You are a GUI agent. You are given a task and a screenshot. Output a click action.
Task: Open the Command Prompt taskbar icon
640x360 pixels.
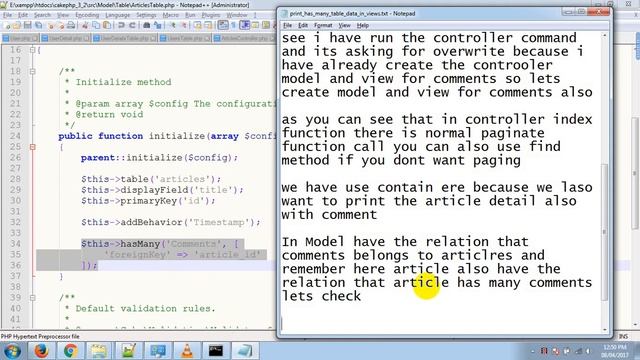point(216,351)
